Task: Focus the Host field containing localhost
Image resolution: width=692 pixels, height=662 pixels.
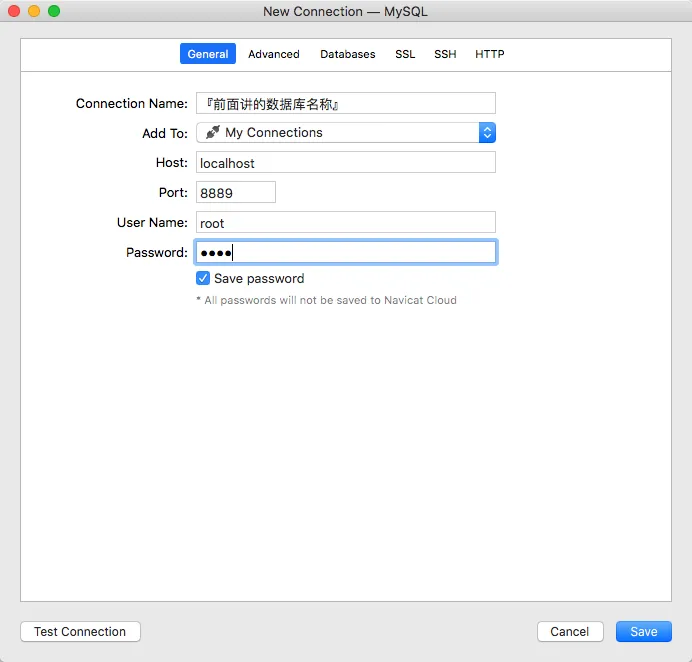Action: click(345, 162)
